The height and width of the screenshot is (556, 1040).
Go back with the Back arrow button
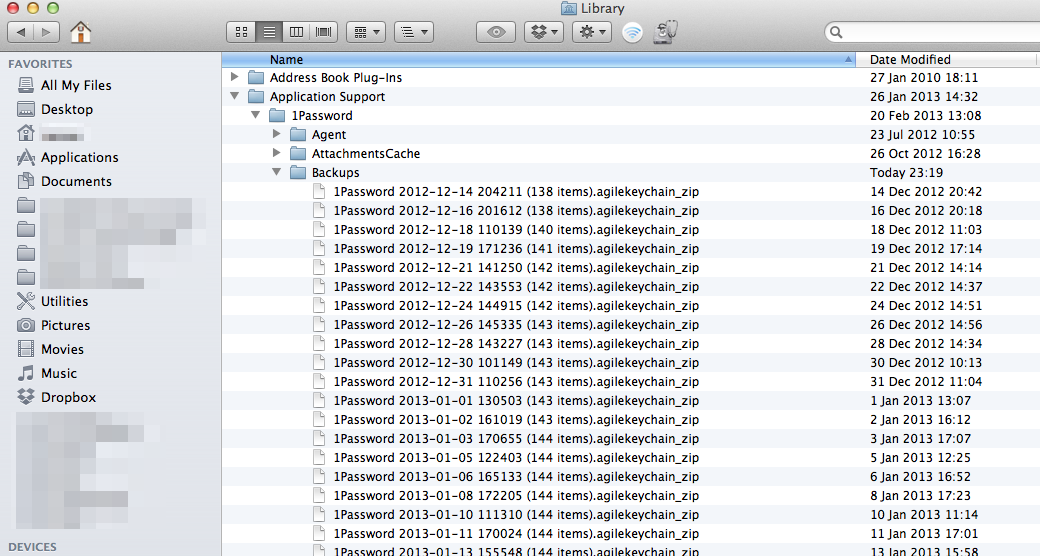coord(21,32)
